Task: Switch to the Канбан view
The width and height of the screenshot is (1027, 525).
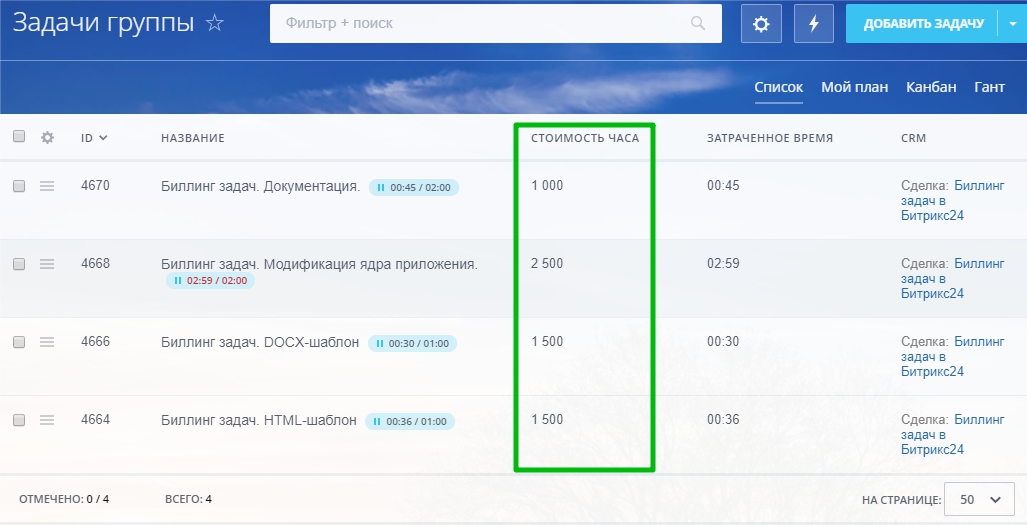Action: pyautogui.click(x=931, y=87)
